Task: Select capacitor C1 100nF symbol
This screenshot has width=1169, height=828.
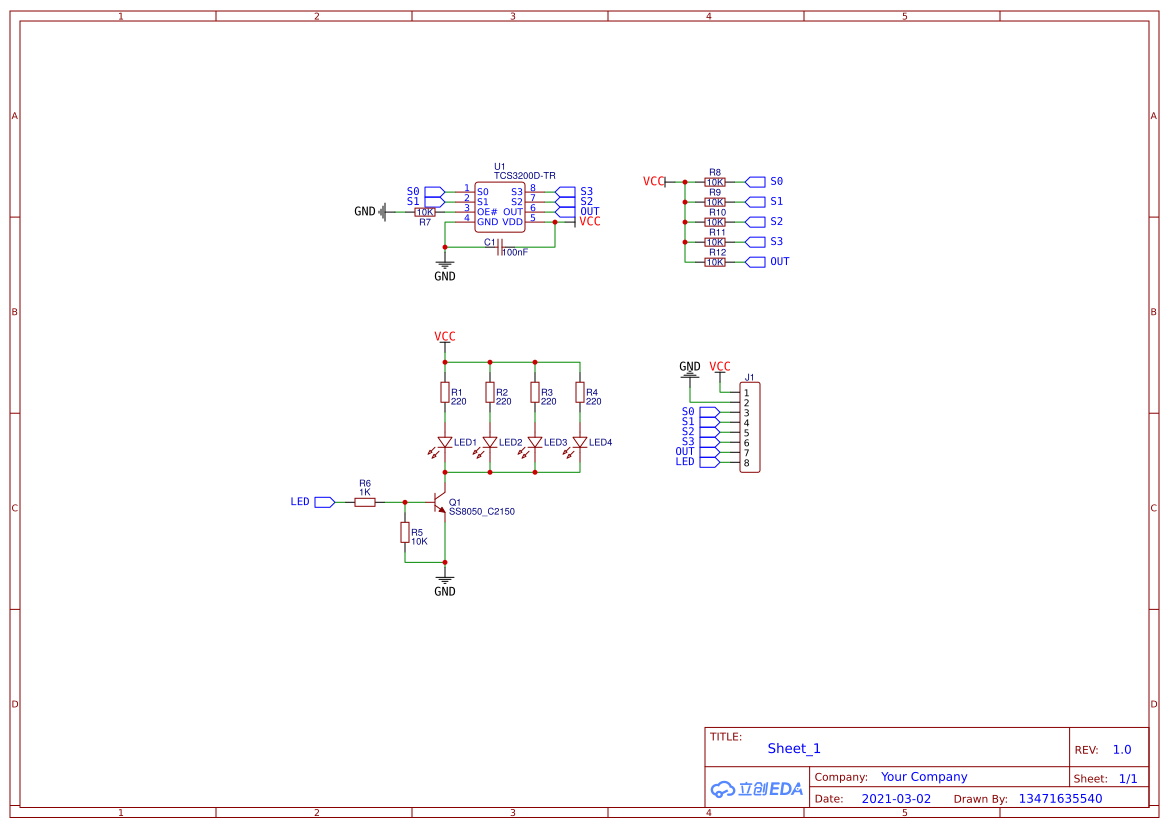Action: tap(500, 247)
